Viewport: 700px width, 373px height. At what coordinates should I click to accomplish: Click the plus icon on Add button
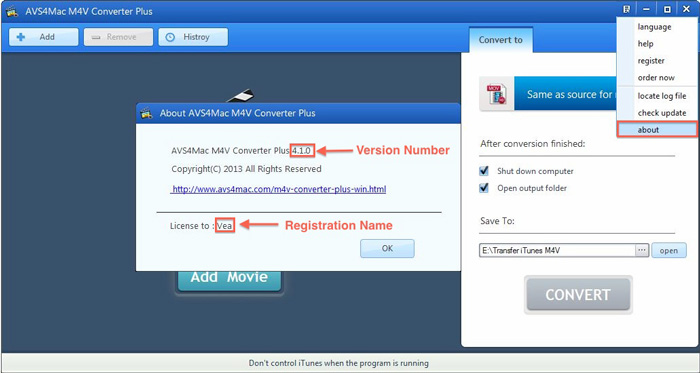click(21, 37)
